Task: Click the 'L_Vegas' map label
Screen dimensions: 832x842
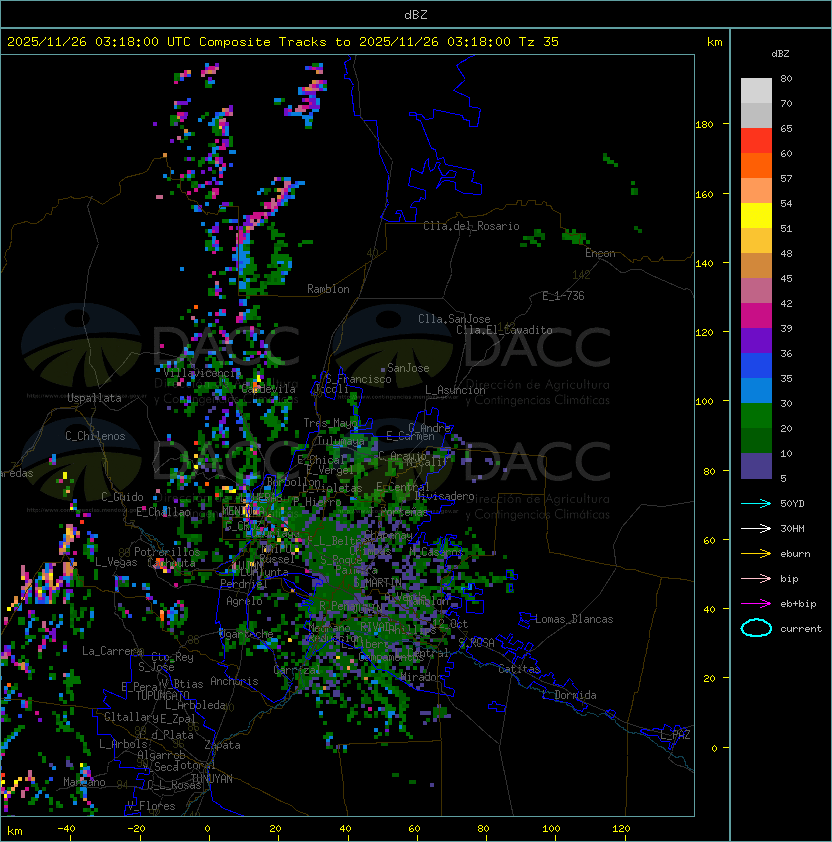Action: coord(116,562)
